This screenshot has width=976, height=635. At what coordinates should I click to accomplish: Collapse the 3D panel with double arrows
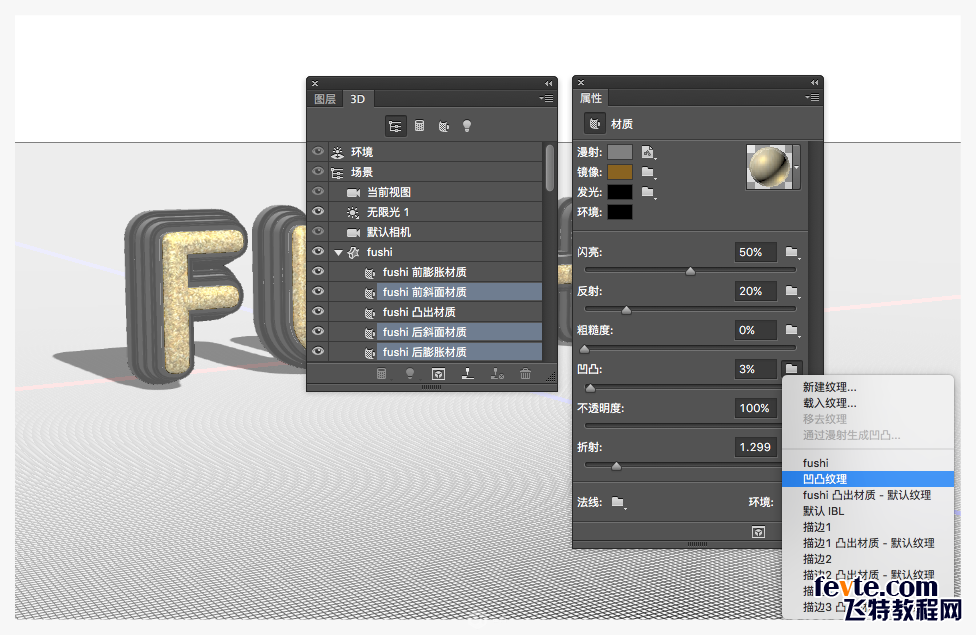pos(548,83)
